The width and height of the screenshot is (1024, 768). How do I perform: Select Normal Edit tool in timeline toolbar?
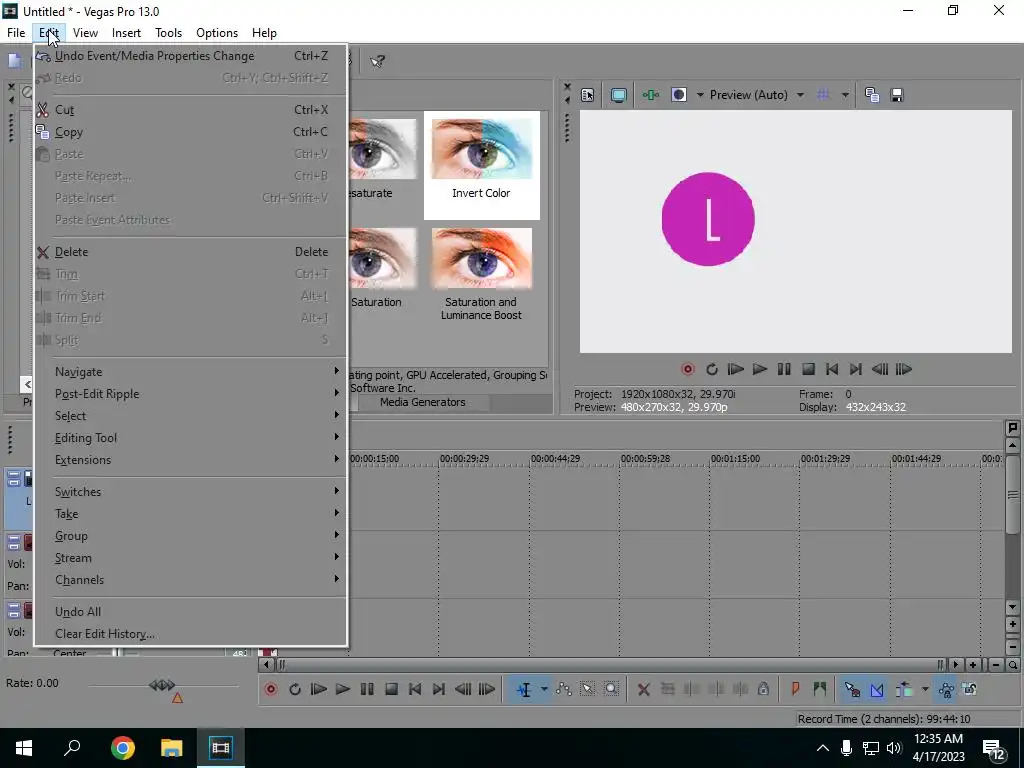point(524,689)
